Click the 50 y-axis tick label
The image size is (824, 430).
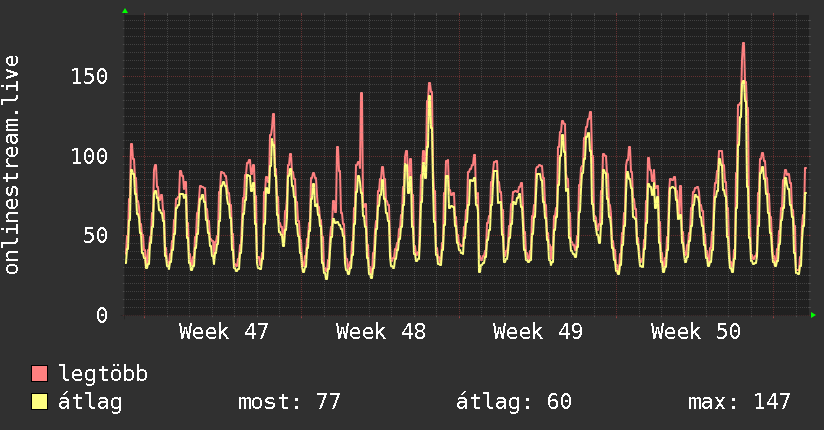click(96, 236)
